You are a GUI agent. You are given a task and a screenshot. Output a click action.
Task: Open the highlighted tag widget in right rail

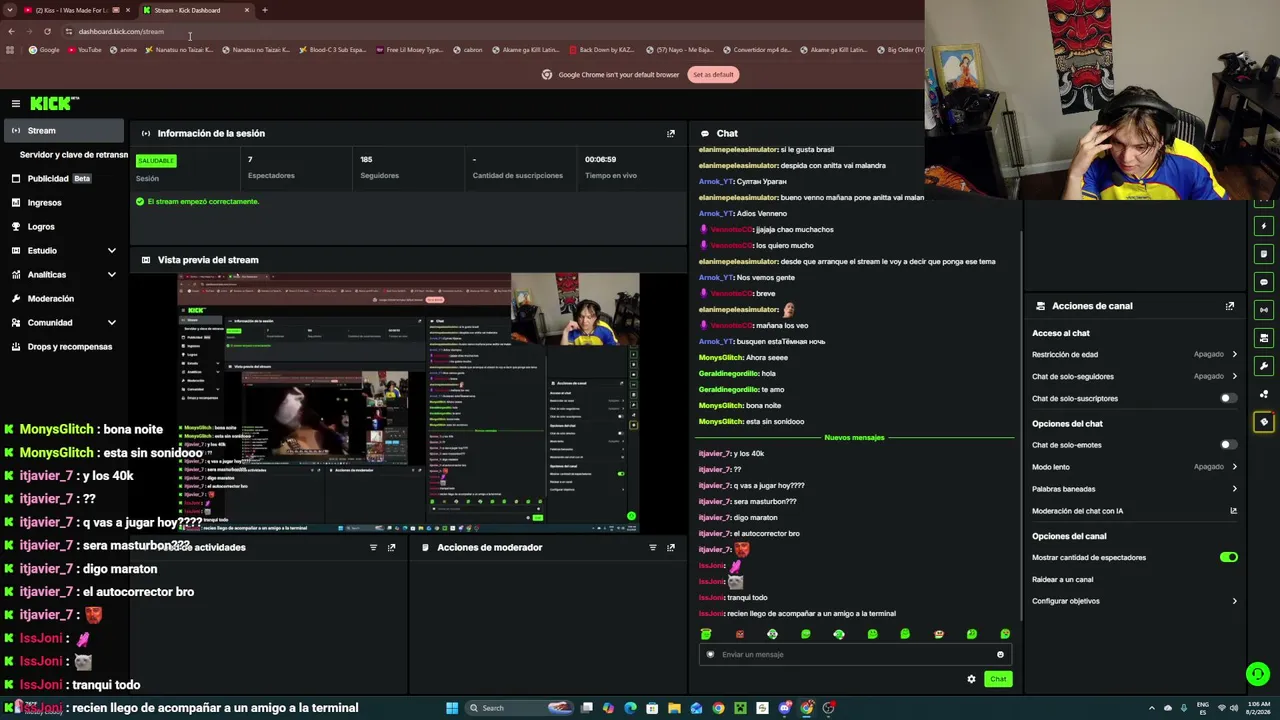coord(1264,422)
